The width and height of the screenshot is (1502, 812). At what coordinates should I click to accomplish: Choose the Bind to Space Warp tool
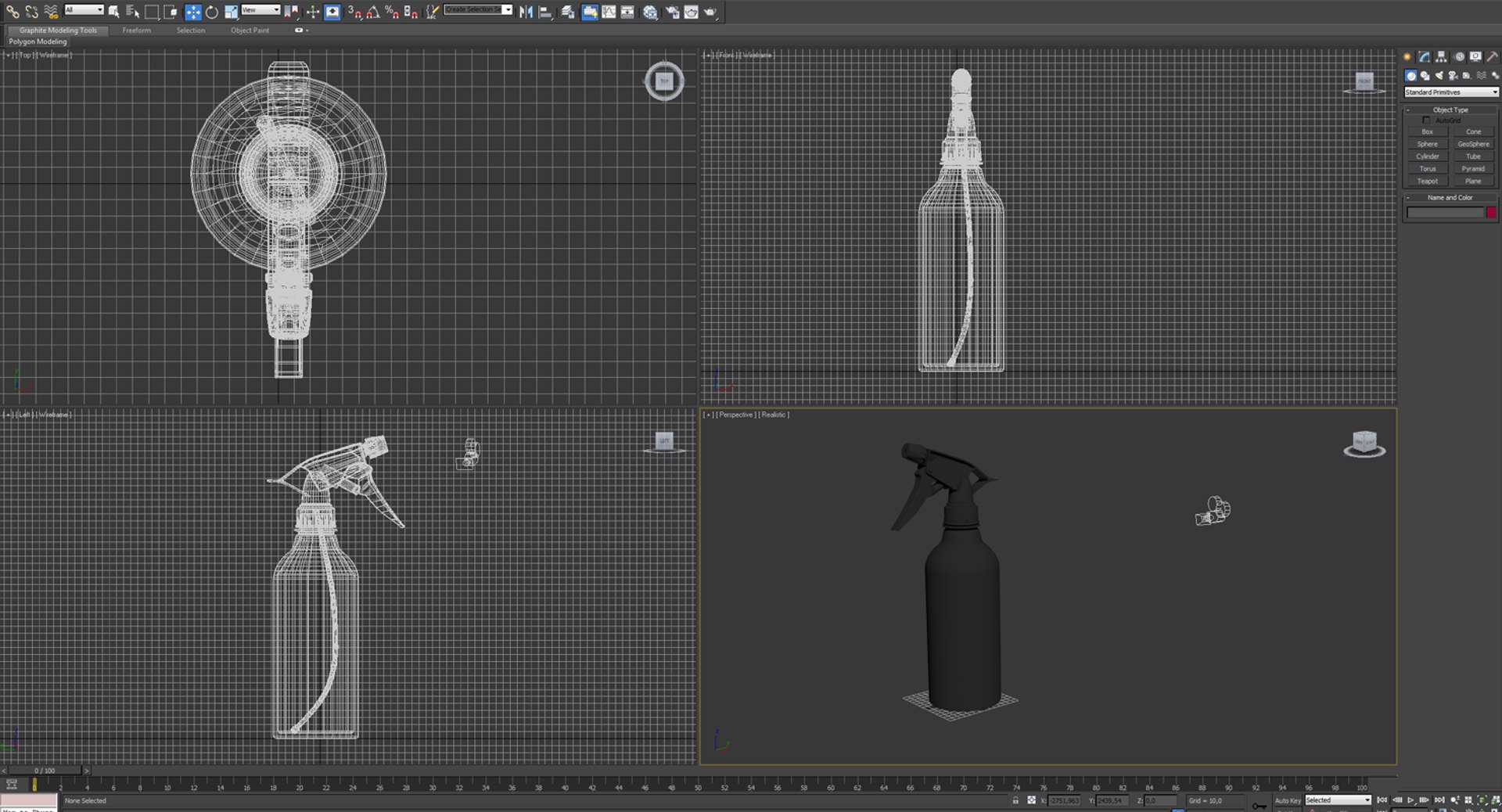tap(51, 12)
